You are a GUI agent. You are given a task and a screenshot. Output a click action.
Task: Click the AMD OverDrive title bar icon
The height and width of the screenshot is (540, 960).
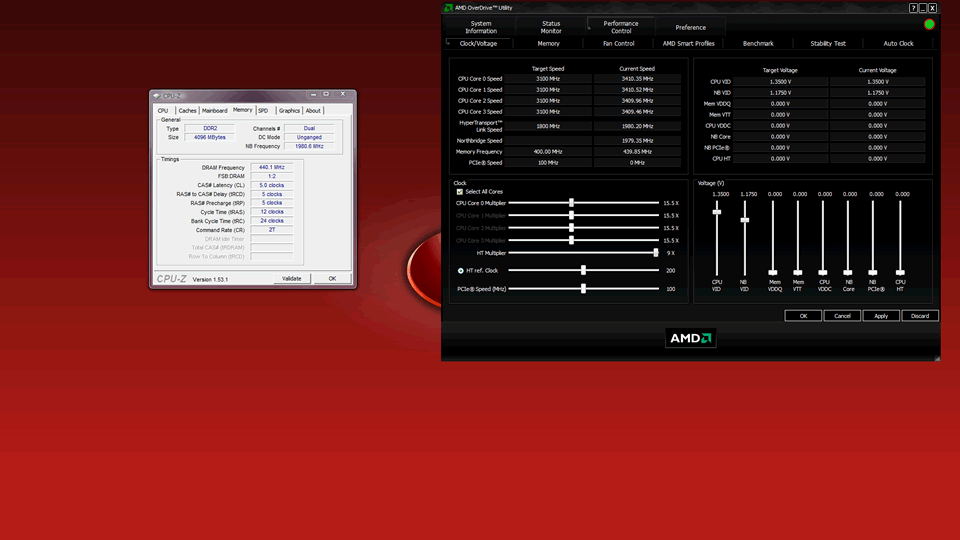click(x=449, y=8)
